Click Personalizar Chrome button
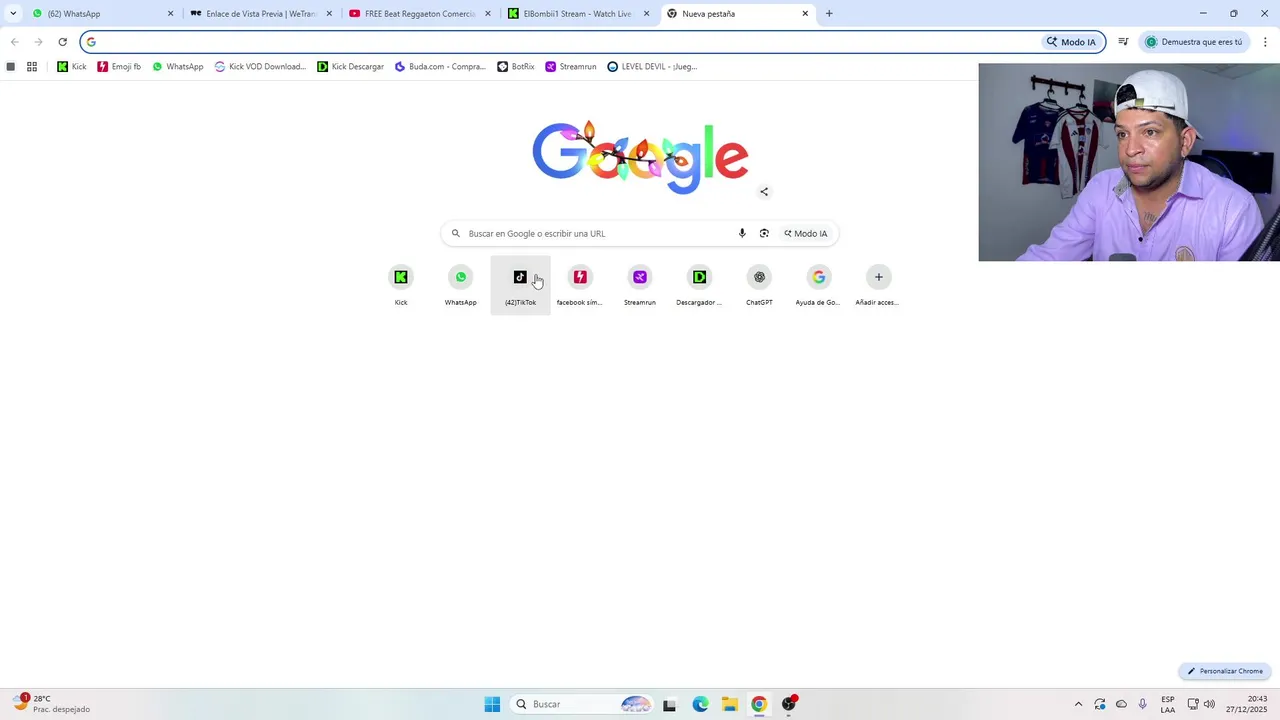Viewport: 1280px width, 720px height. pos(1225,671)
